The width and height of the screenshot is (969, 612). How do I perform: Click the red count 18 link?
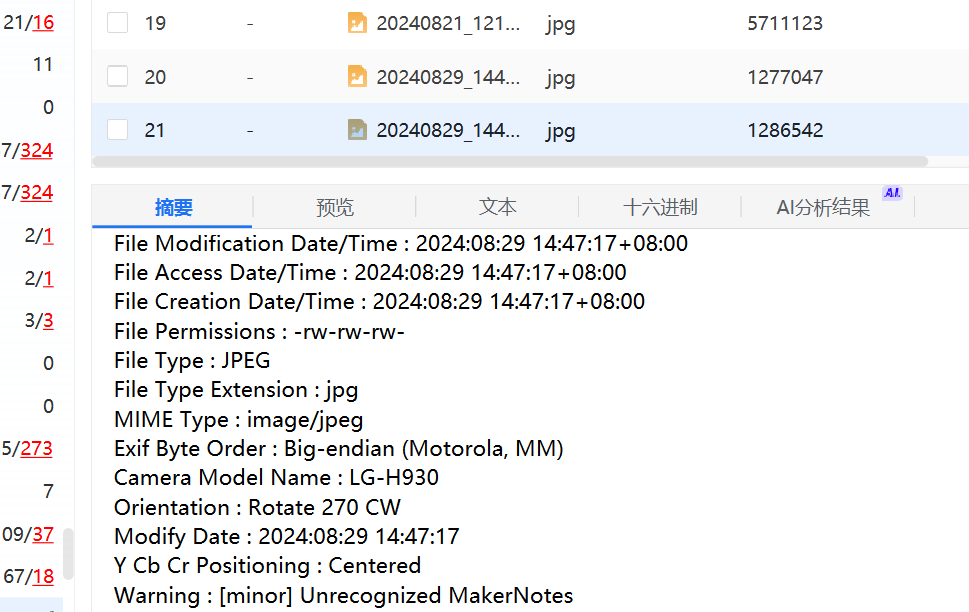click(x=43, y=576)
